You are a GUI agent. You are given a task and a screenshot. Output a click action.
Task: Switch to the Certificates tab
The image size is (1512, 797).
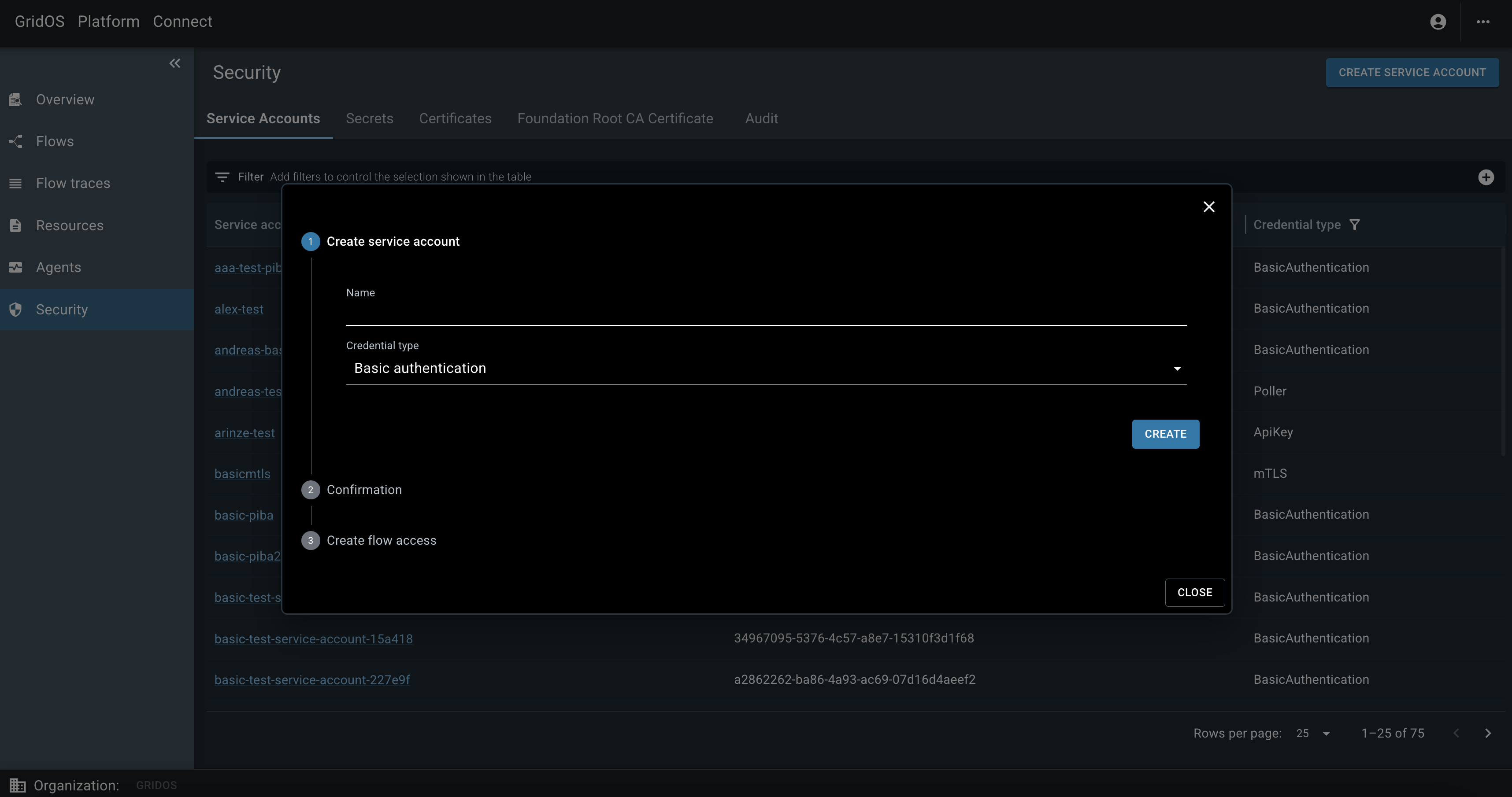click(455, 118)
